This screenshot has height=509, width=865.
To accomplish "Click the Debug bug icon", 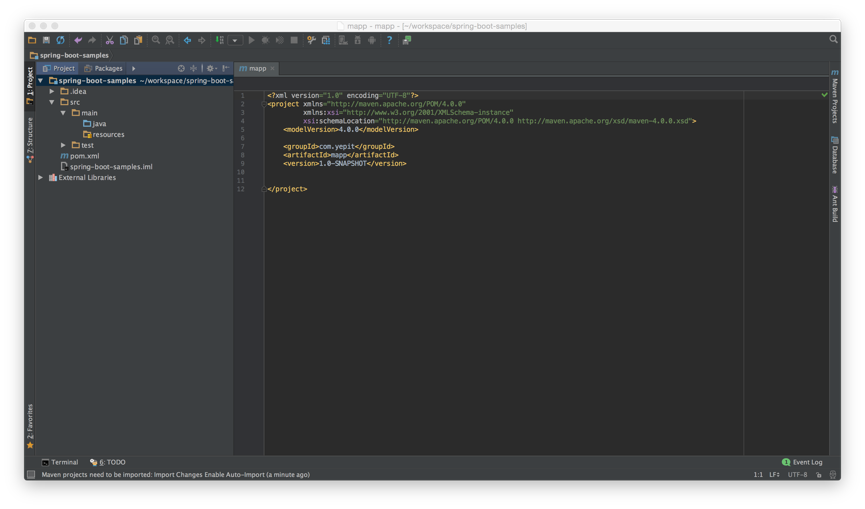I will point(265,40).
